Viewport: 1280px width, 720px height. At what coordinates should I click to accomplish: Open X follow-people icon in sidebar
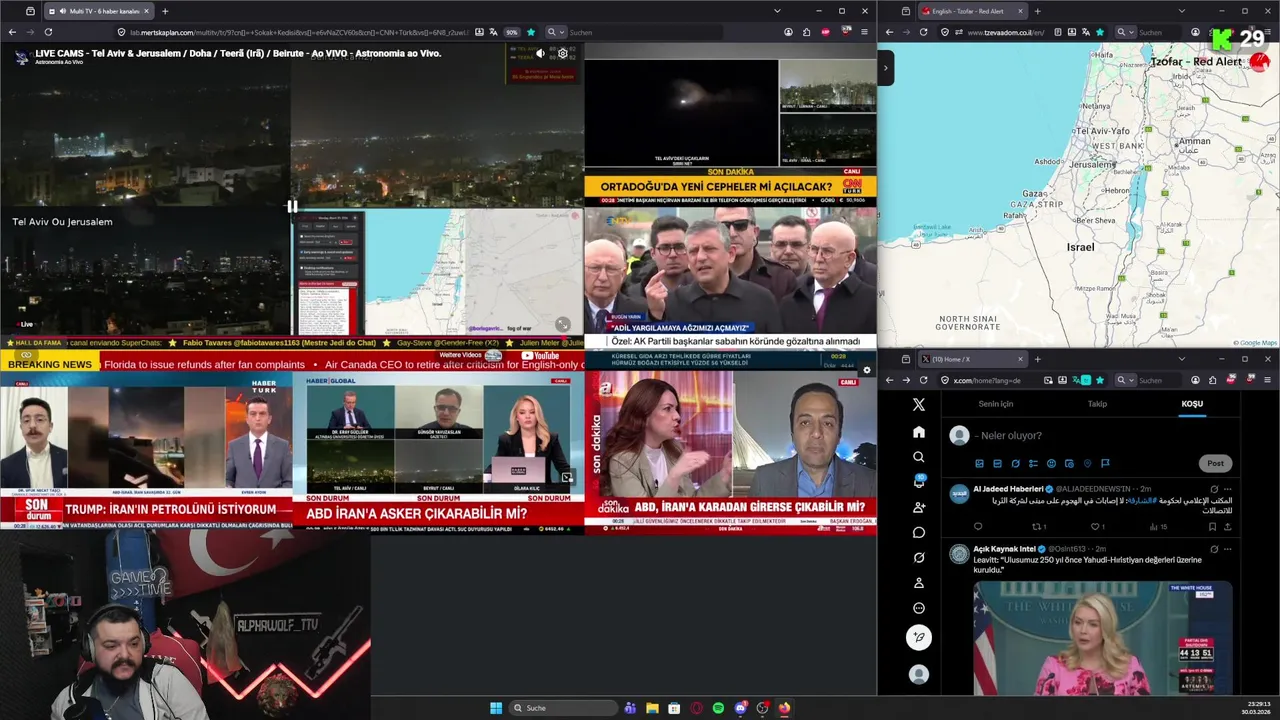point(919,507)
